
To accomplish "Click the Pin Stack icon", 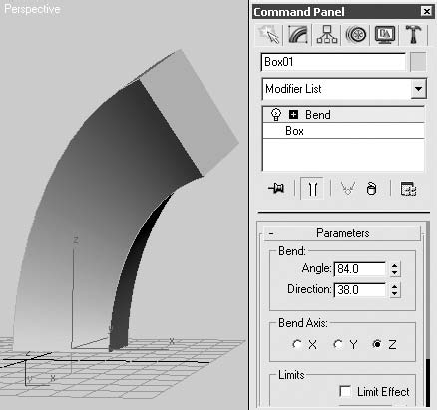I will point(276,189).
